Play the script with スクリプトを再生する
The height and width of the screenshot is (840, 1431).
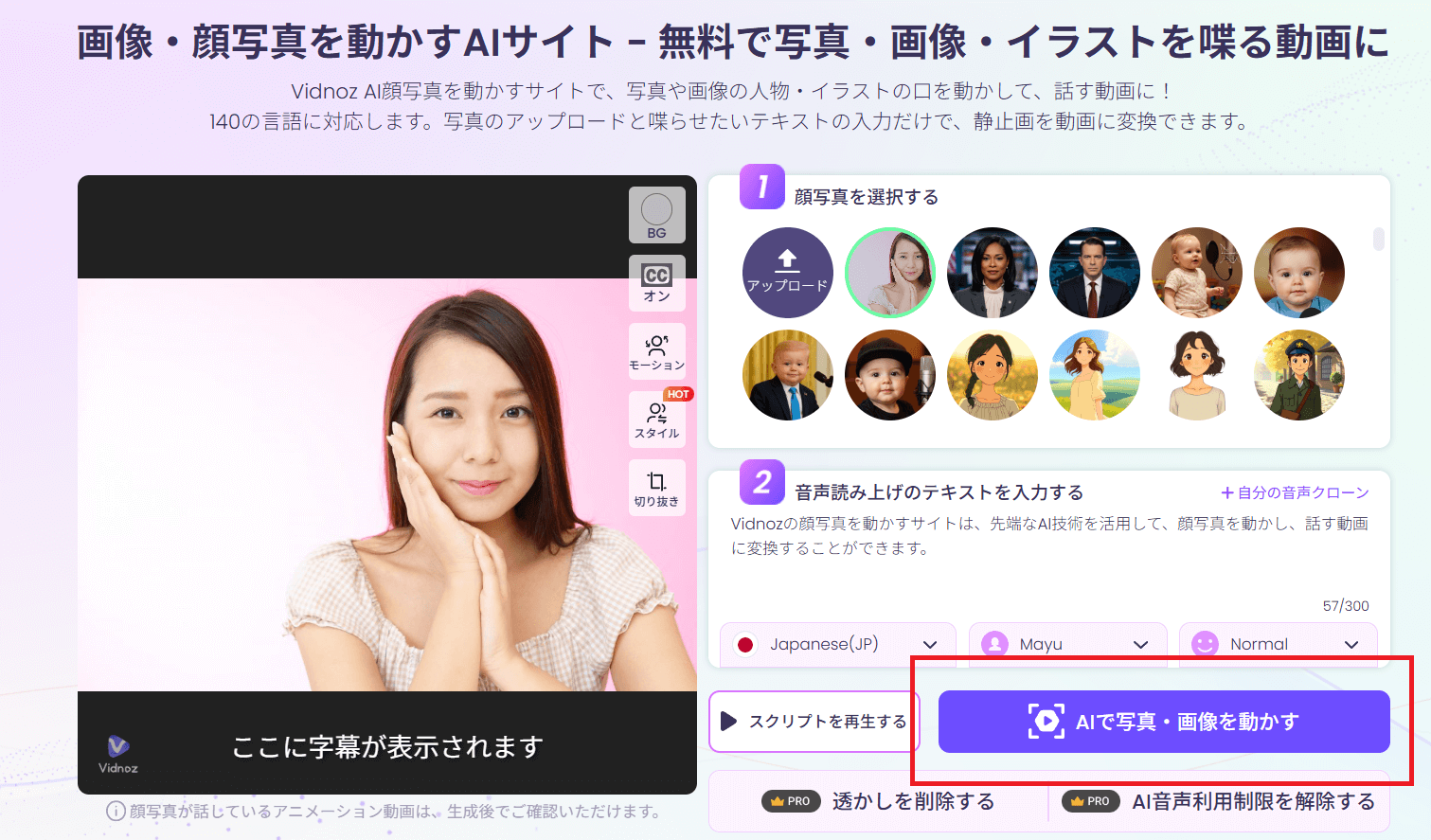click(814, 721)
